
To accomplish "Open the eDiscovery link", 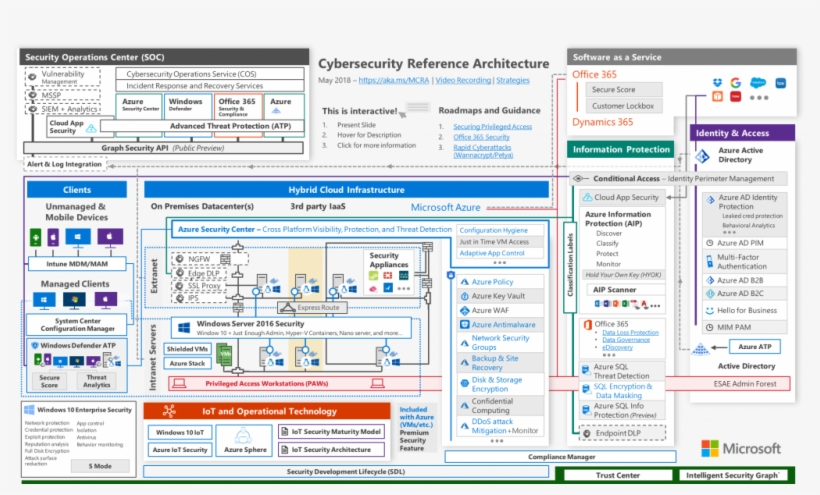I will click(618, 347).
